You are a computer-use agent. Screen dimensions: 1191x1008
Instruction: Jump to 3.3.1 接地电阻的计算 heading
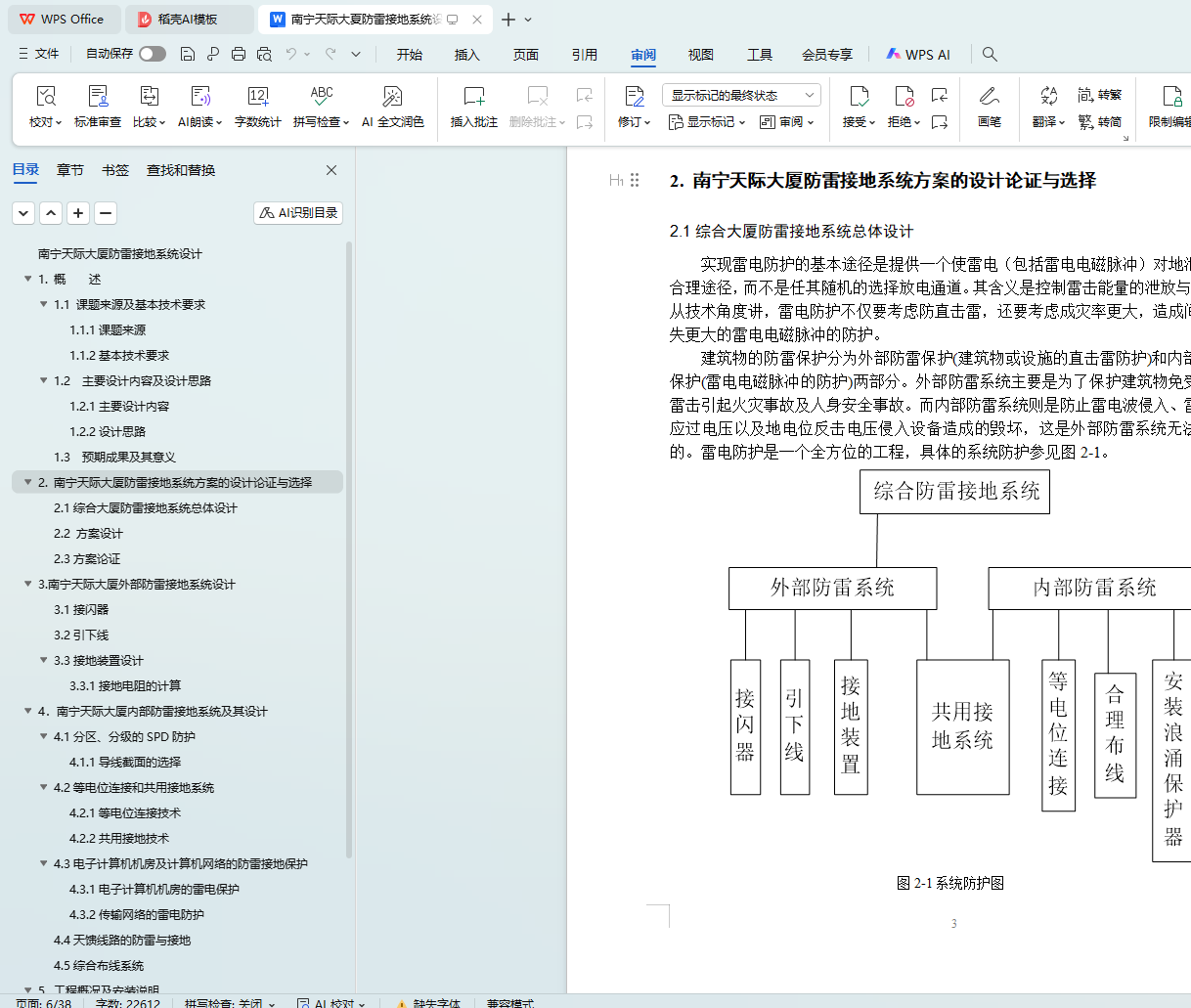[125, 685]
